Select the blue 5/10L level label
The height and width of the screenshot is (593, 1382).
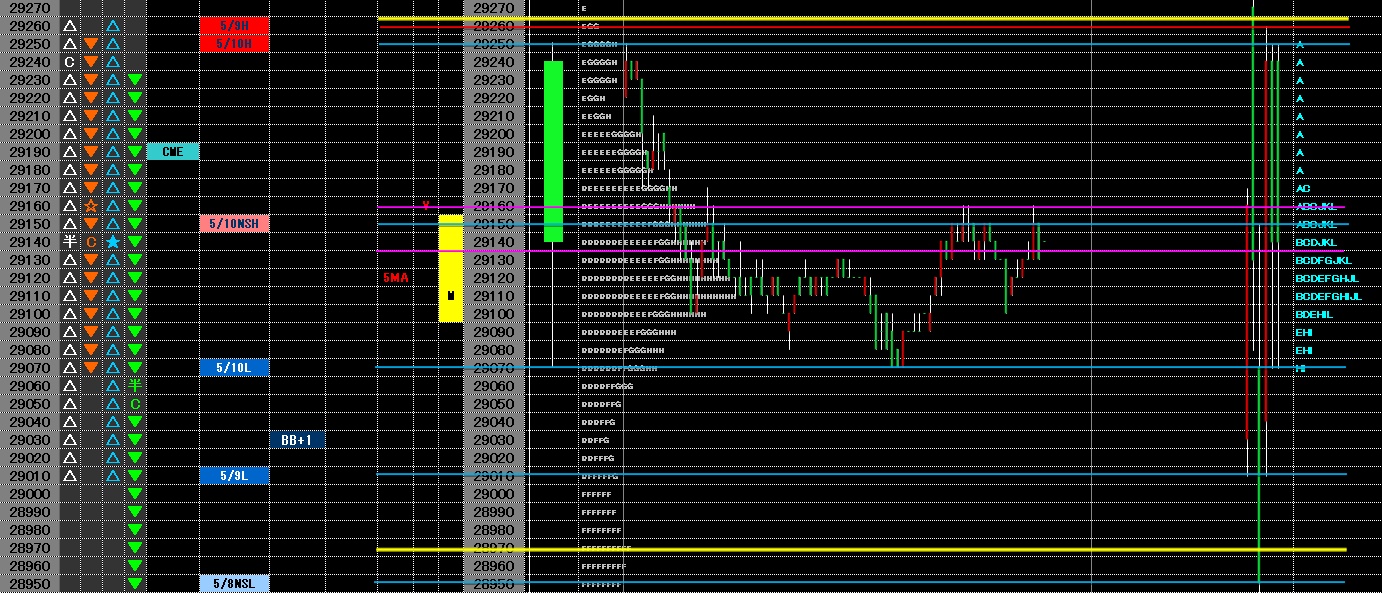tap(234, 368)
